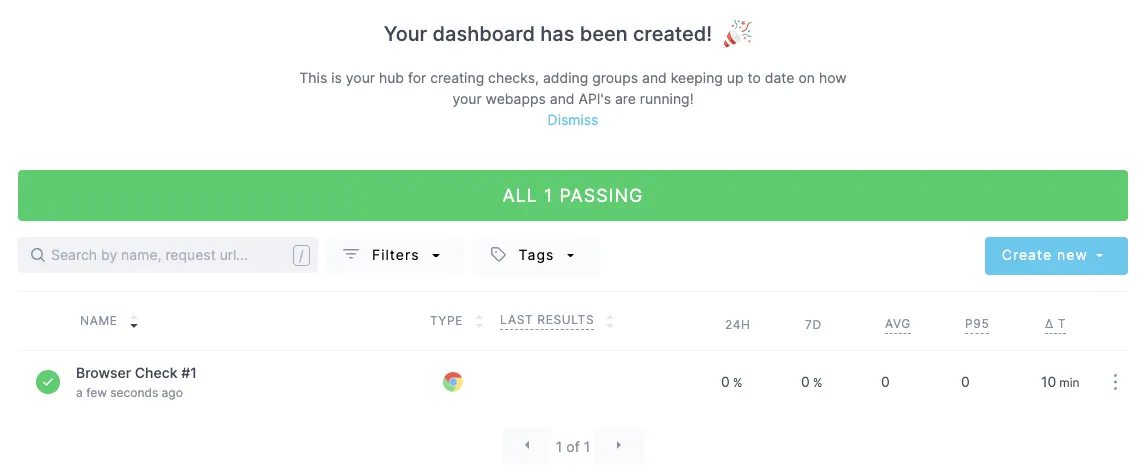Expand the Tags dropdown
Viewport: 1146px width, 475px height.
(536, 255)
